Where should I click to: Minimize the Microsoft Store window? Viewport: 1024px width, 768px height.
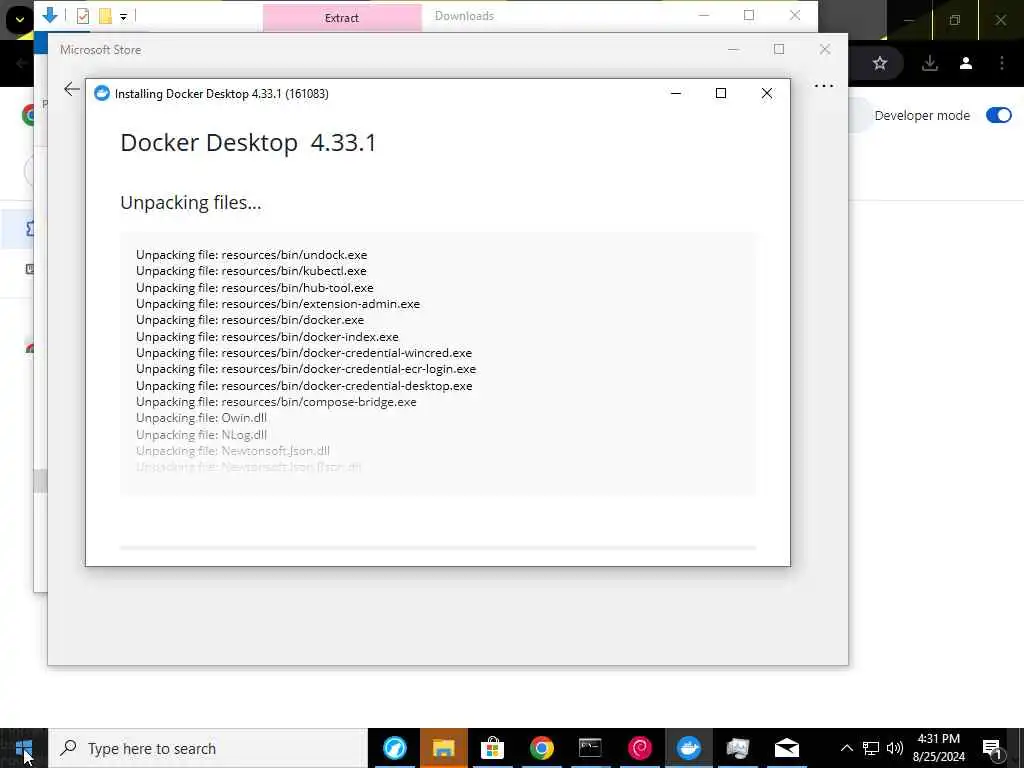tap(733, 50)
